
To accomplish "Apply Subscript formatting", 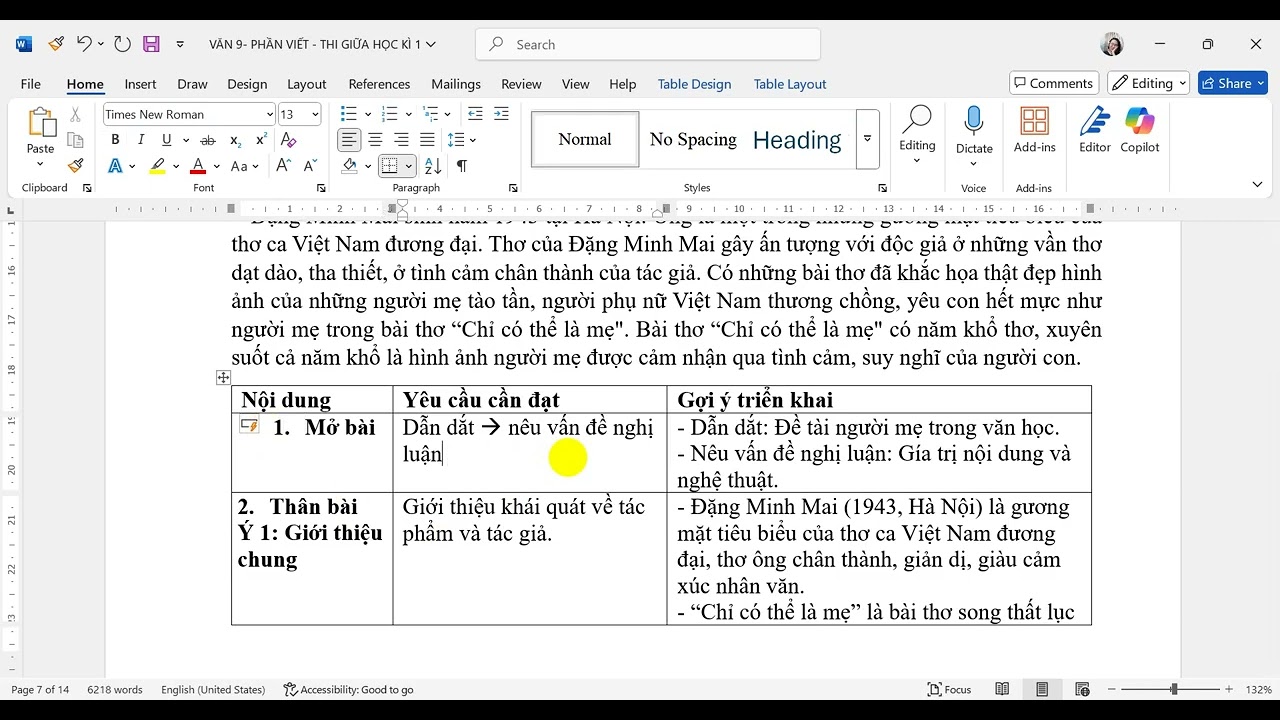I will (235, 140).
